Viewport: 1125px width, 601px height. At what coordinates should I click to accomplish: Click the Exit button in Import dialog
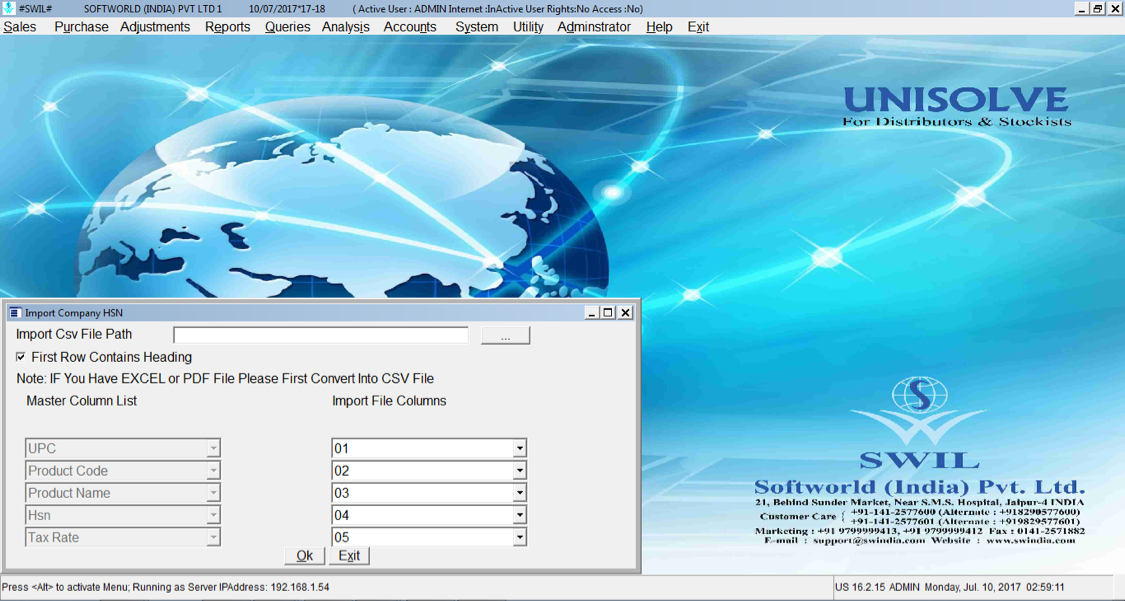[x=349, y=556]
